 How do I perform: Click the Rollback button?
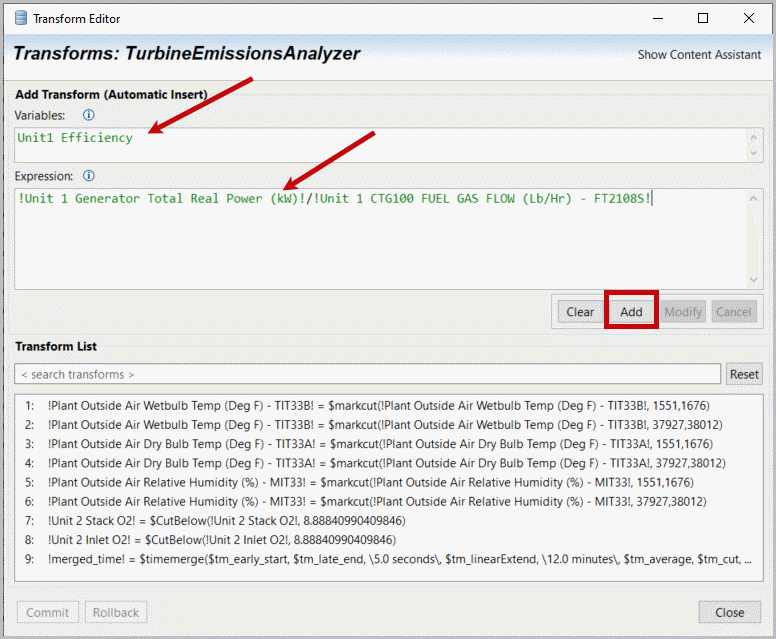[116, 612]
